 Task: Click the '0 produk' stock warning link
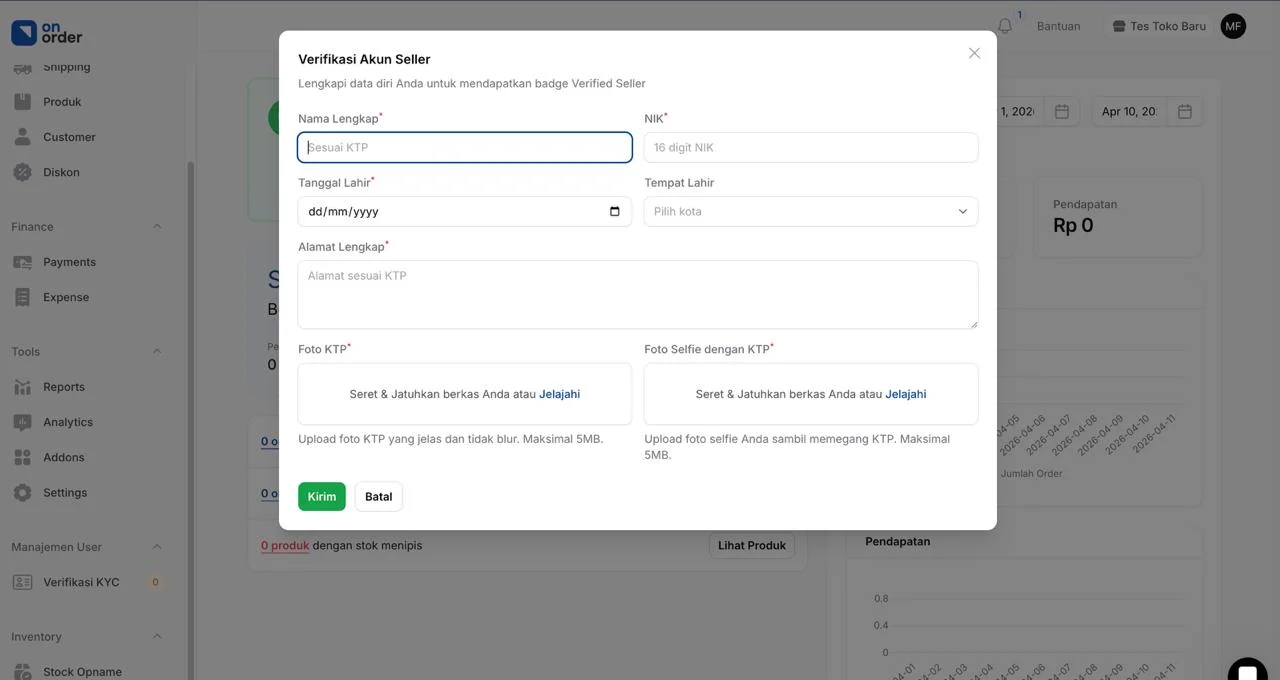click(285, 545)
